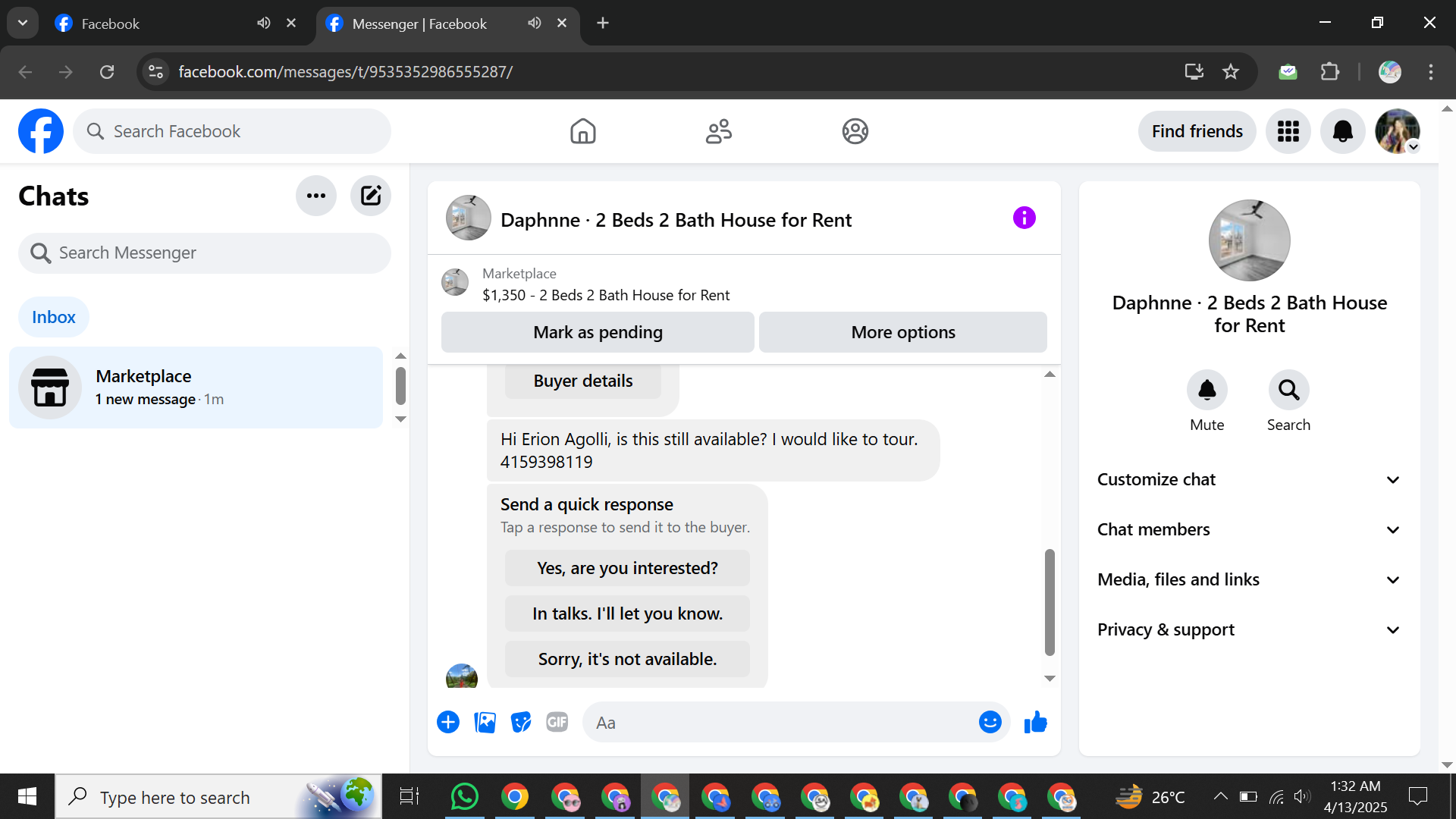Show hidden system tray icons
This screenshot has width=1456, height=819.
(1220, 796)
